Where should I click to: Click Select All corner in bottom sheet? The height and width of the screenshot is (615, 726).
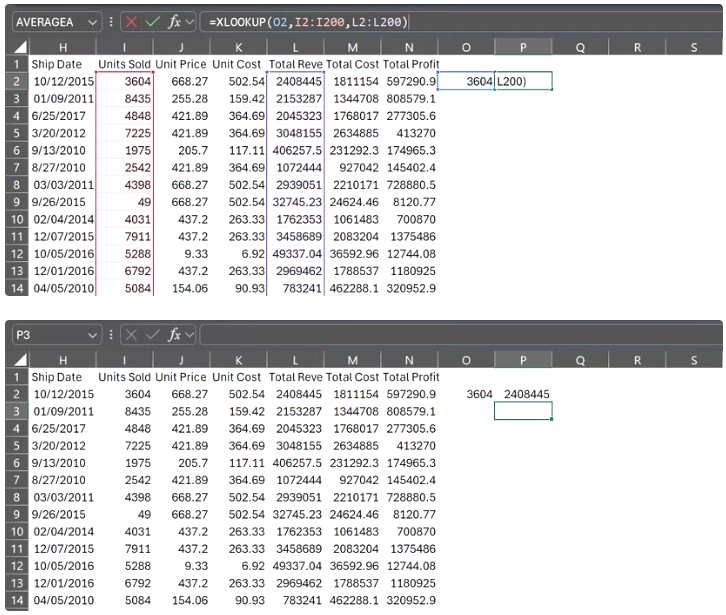(19, 360)
